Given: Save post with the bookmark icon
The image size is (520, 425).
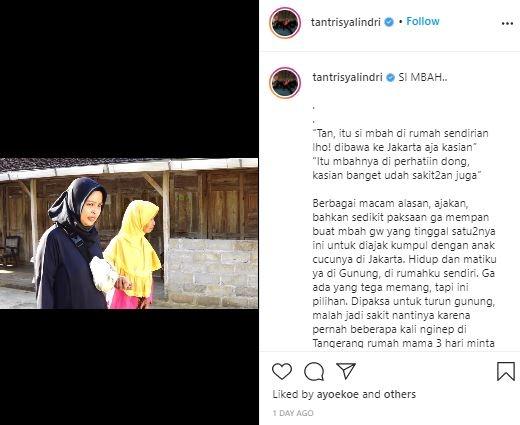Looking at the screenshot, I should 506,371.
